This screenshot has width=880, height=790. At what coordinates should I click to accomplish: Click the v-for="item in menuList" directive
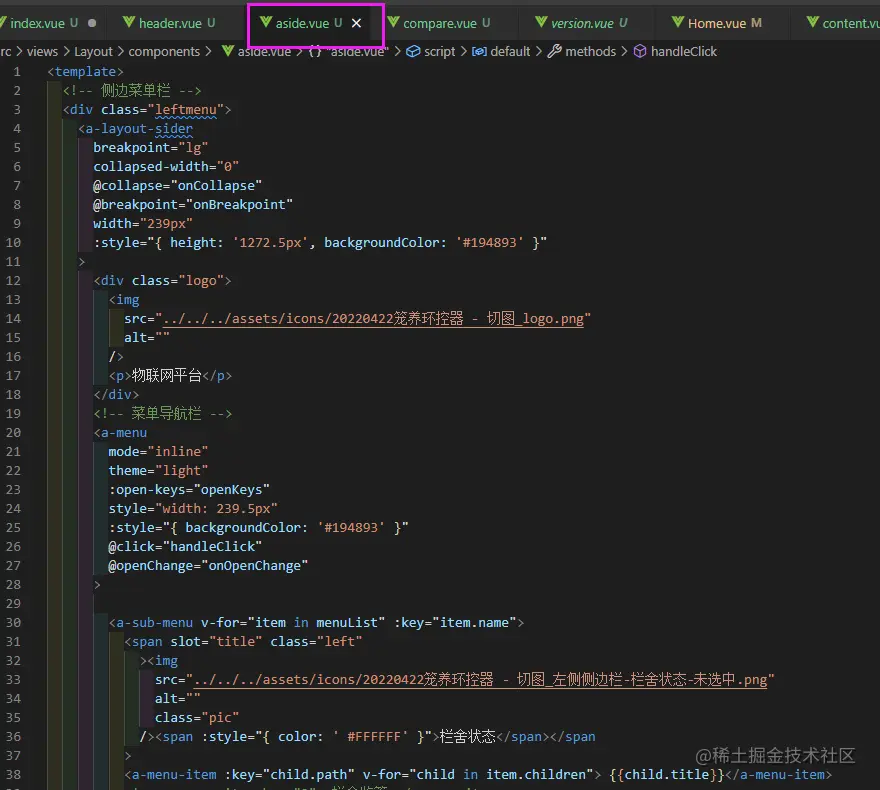[293, 623]
